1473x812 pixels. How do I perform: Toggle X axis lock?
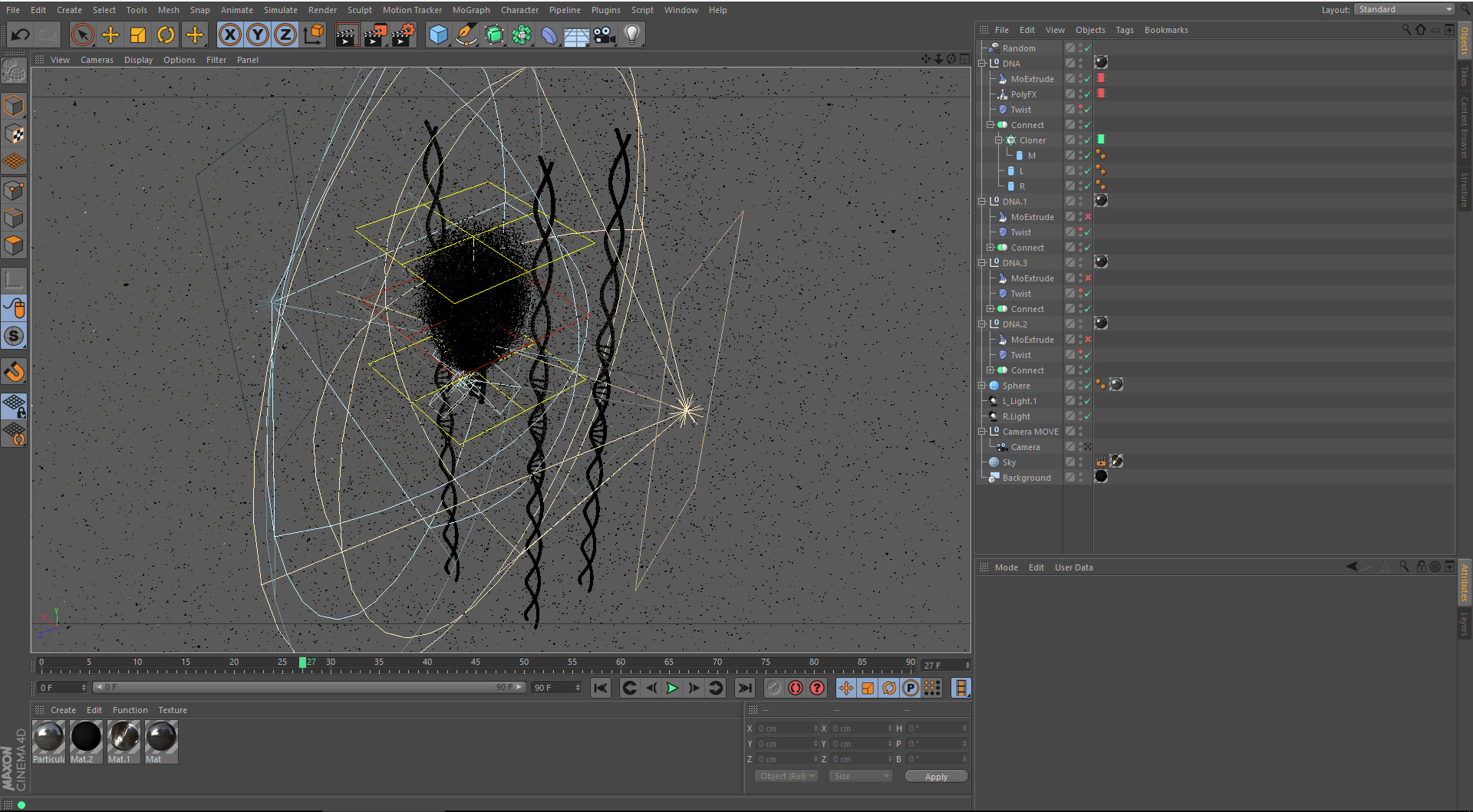tap(230, 35)
